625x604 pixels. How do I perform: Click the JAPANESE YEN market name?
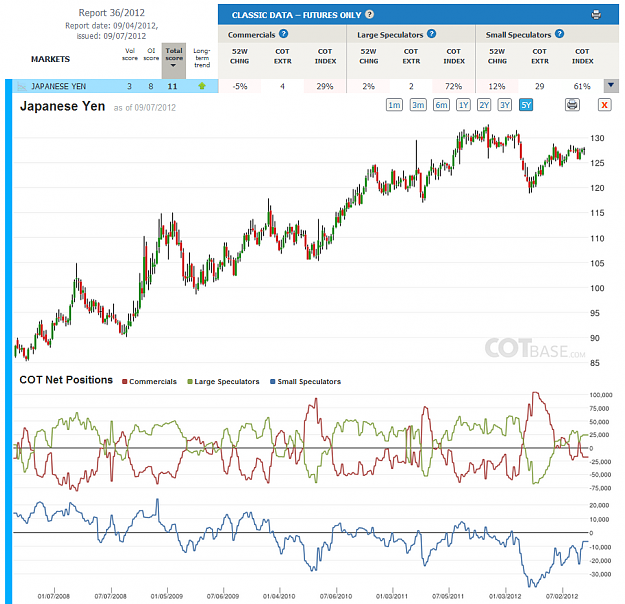tap(59, 86)
